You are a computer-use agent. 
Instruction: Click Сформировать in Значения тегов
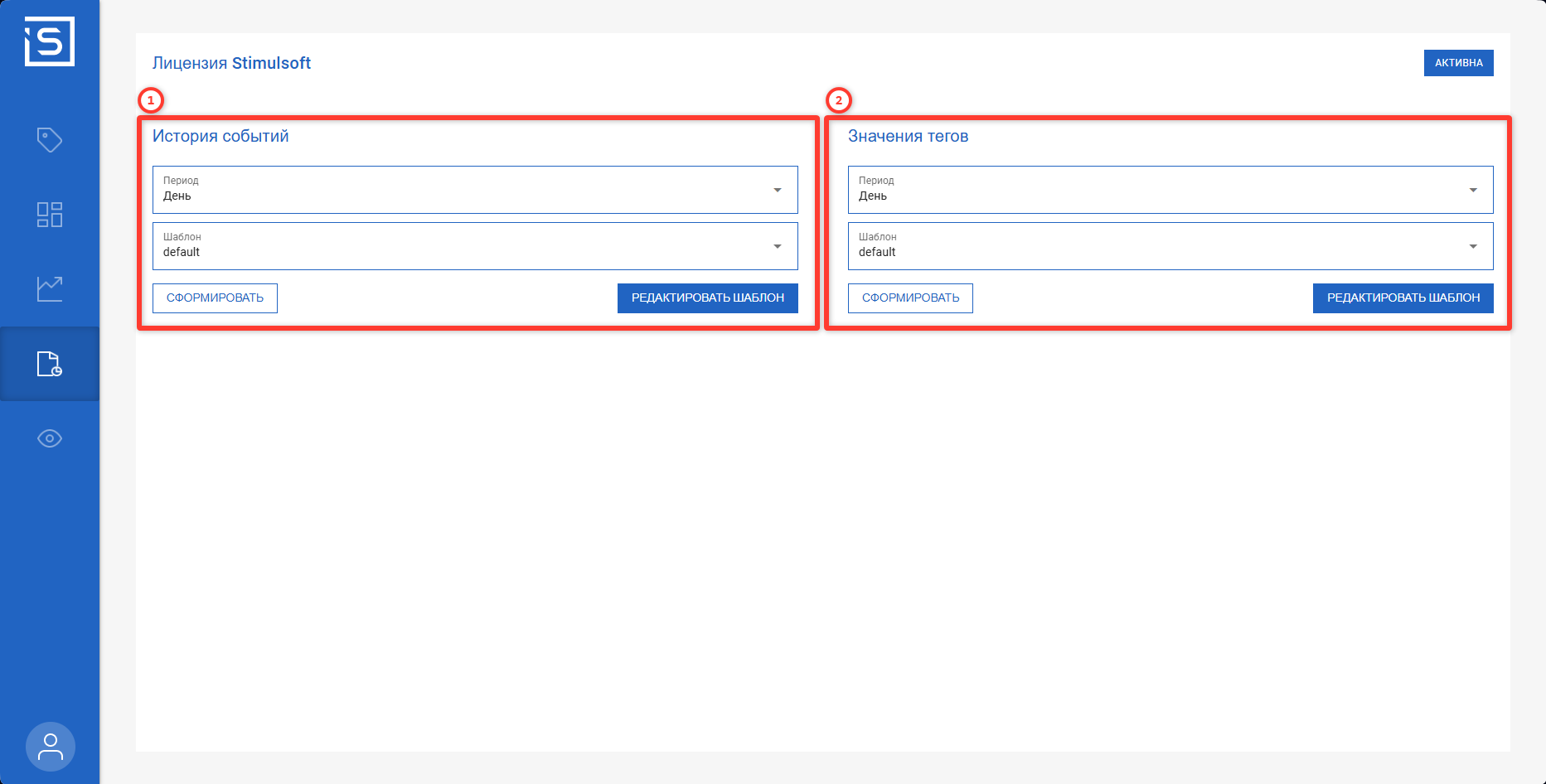coord(910,298)
